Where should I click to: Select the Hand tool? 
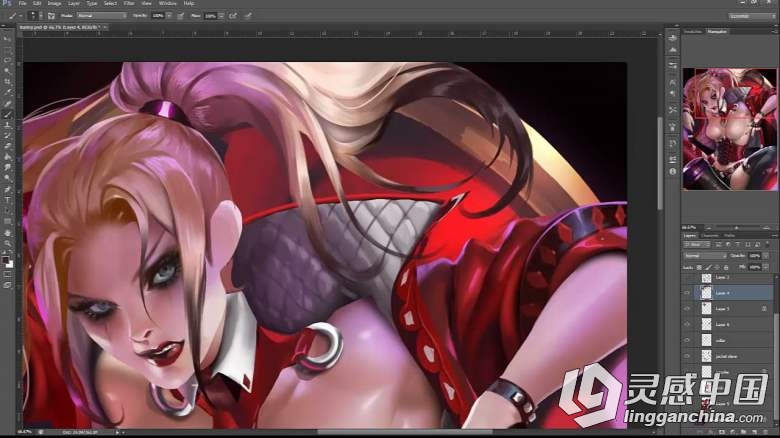7,233
